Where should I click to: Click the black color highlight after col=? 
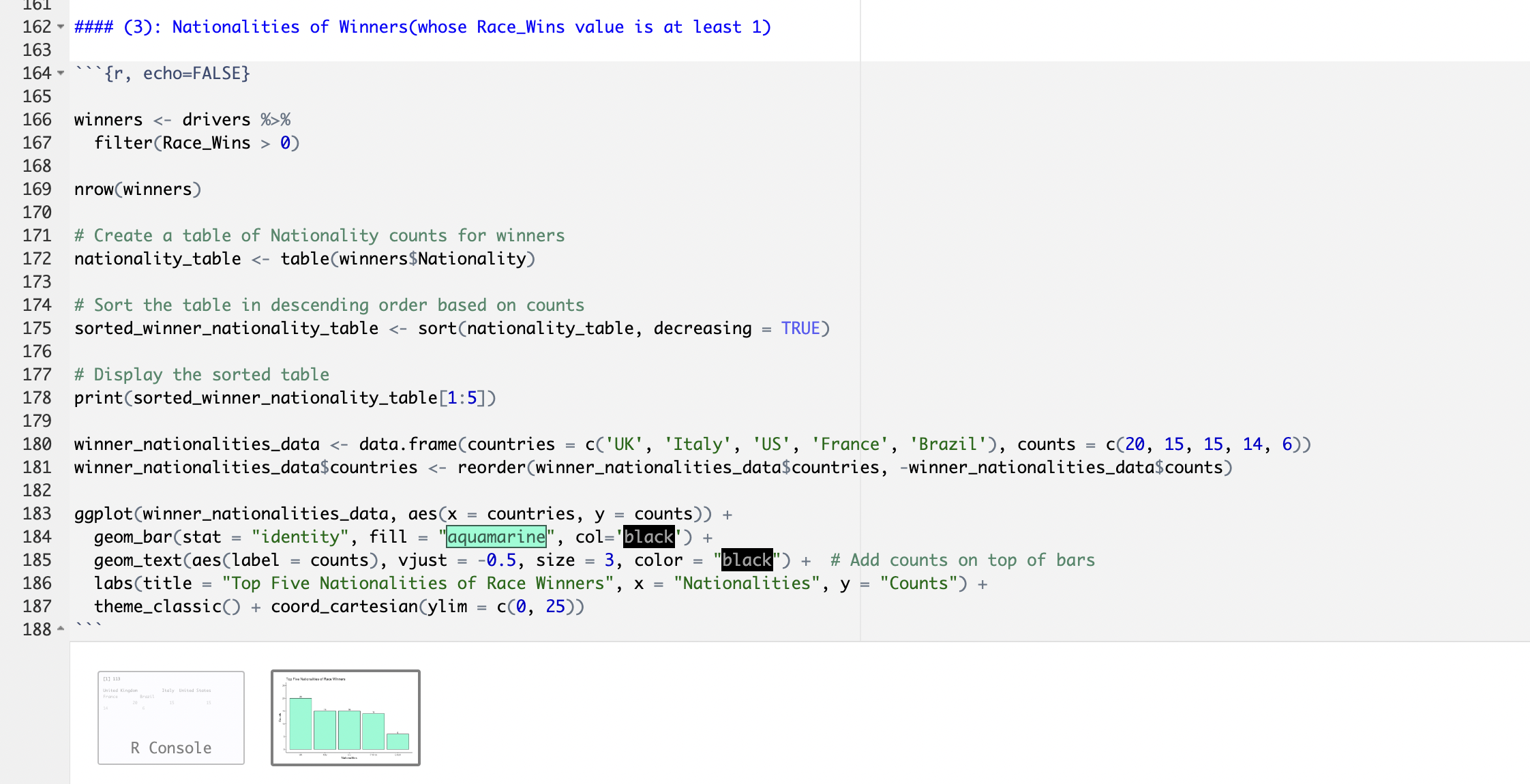point(648,537)
